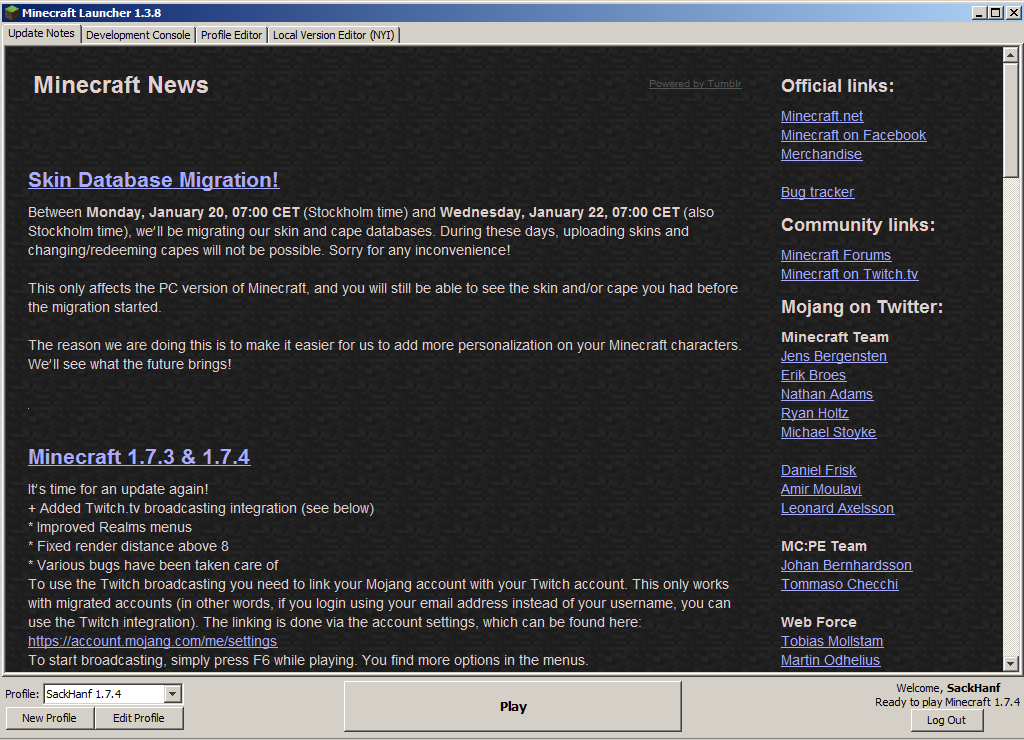Select the Update Notes tab
The image size is (1024, 740).
coord(41,34)
